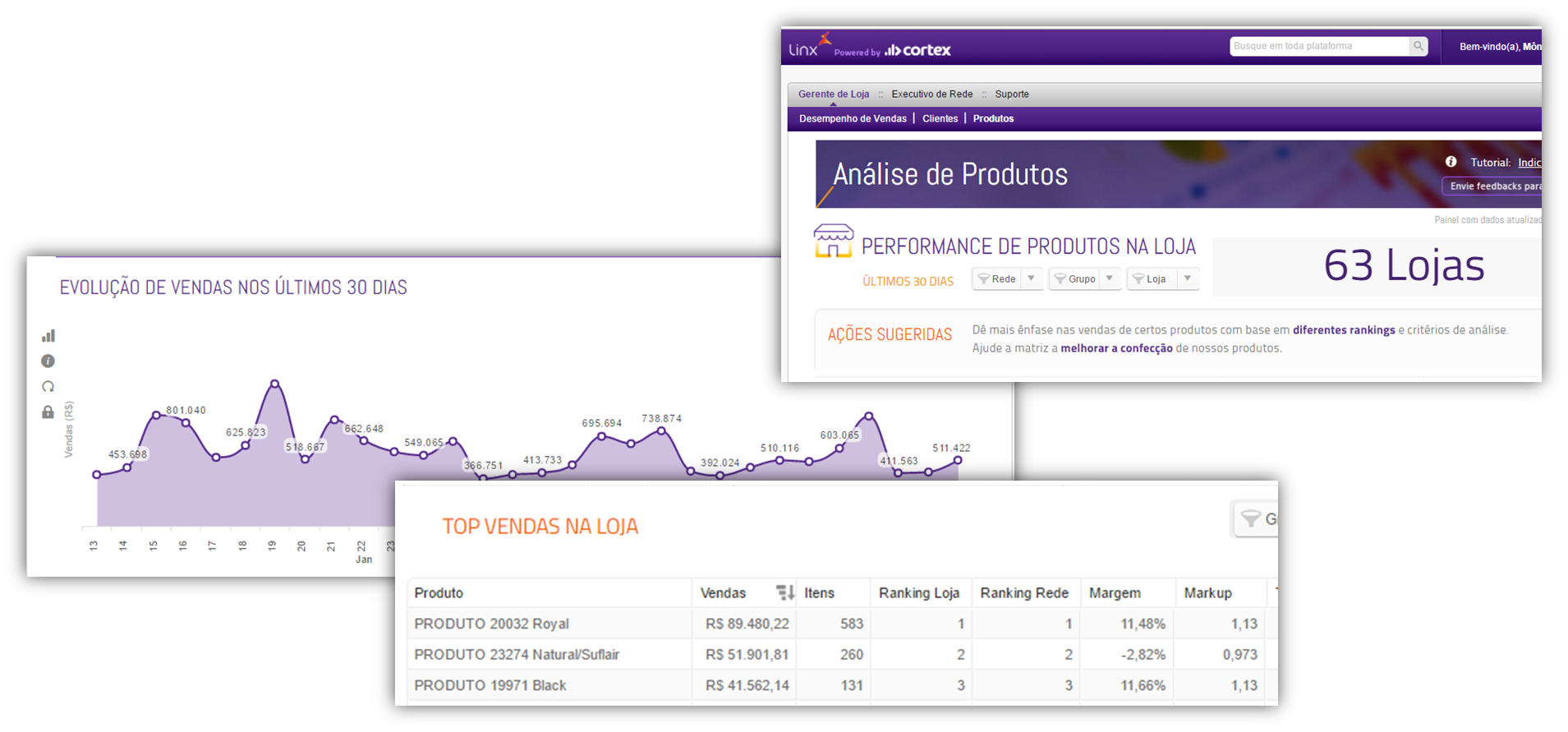Screen dimensions: 1568x732
Task: Toggle the lock icon beside the chart
Action: click(48, 412)
